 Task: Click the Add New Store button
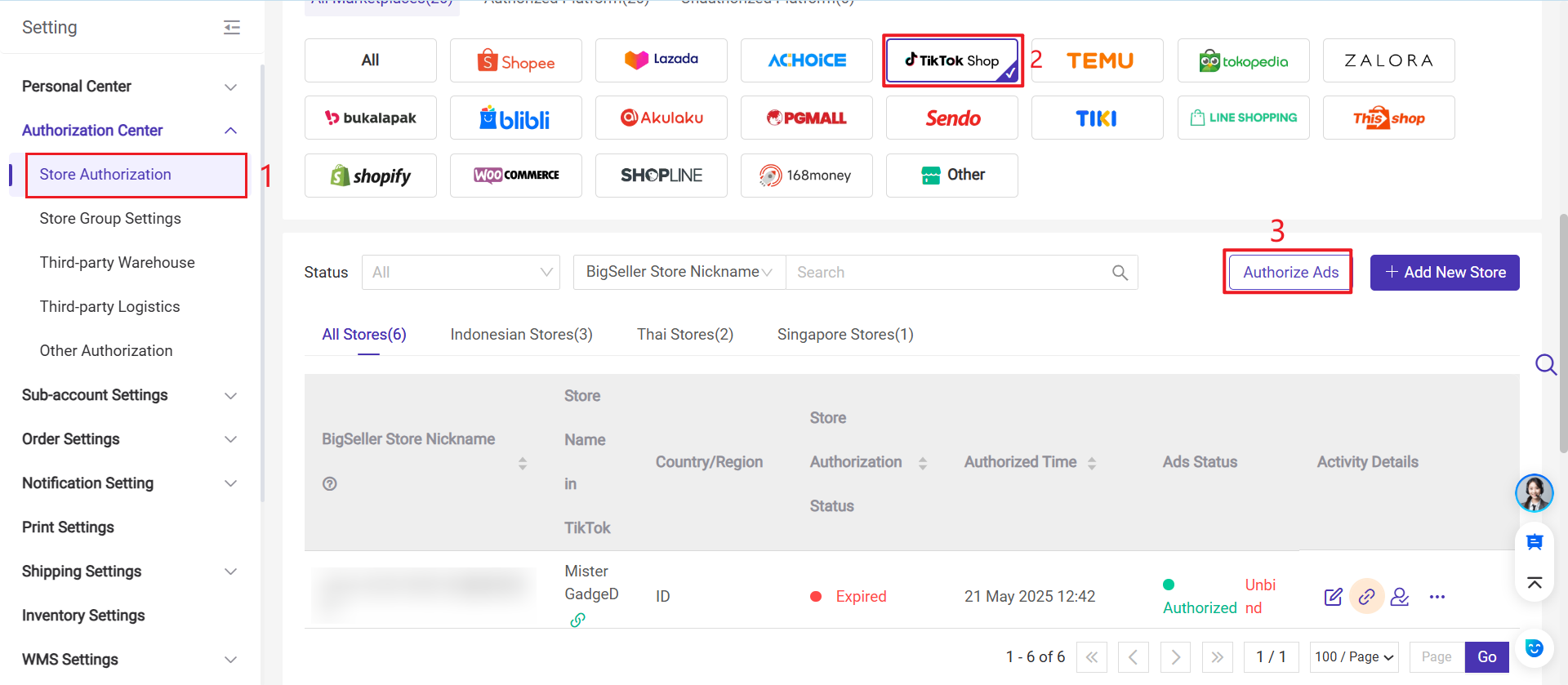tap(1445, 273)
